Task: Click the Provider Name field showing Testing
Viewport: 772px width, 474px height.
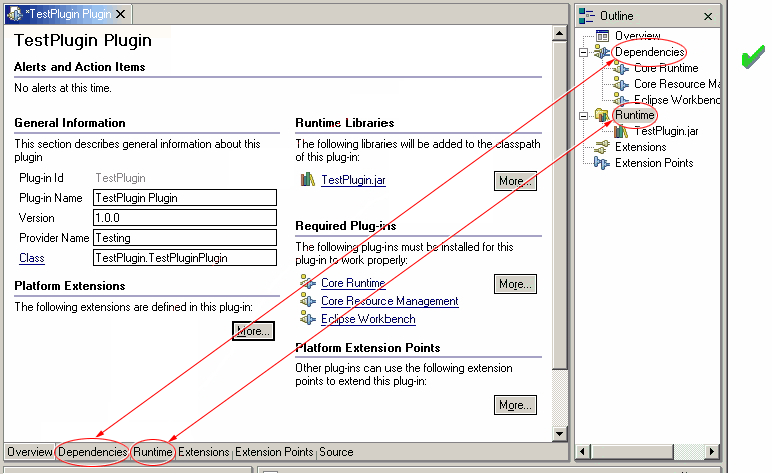Action: click(x=185, y=238)
